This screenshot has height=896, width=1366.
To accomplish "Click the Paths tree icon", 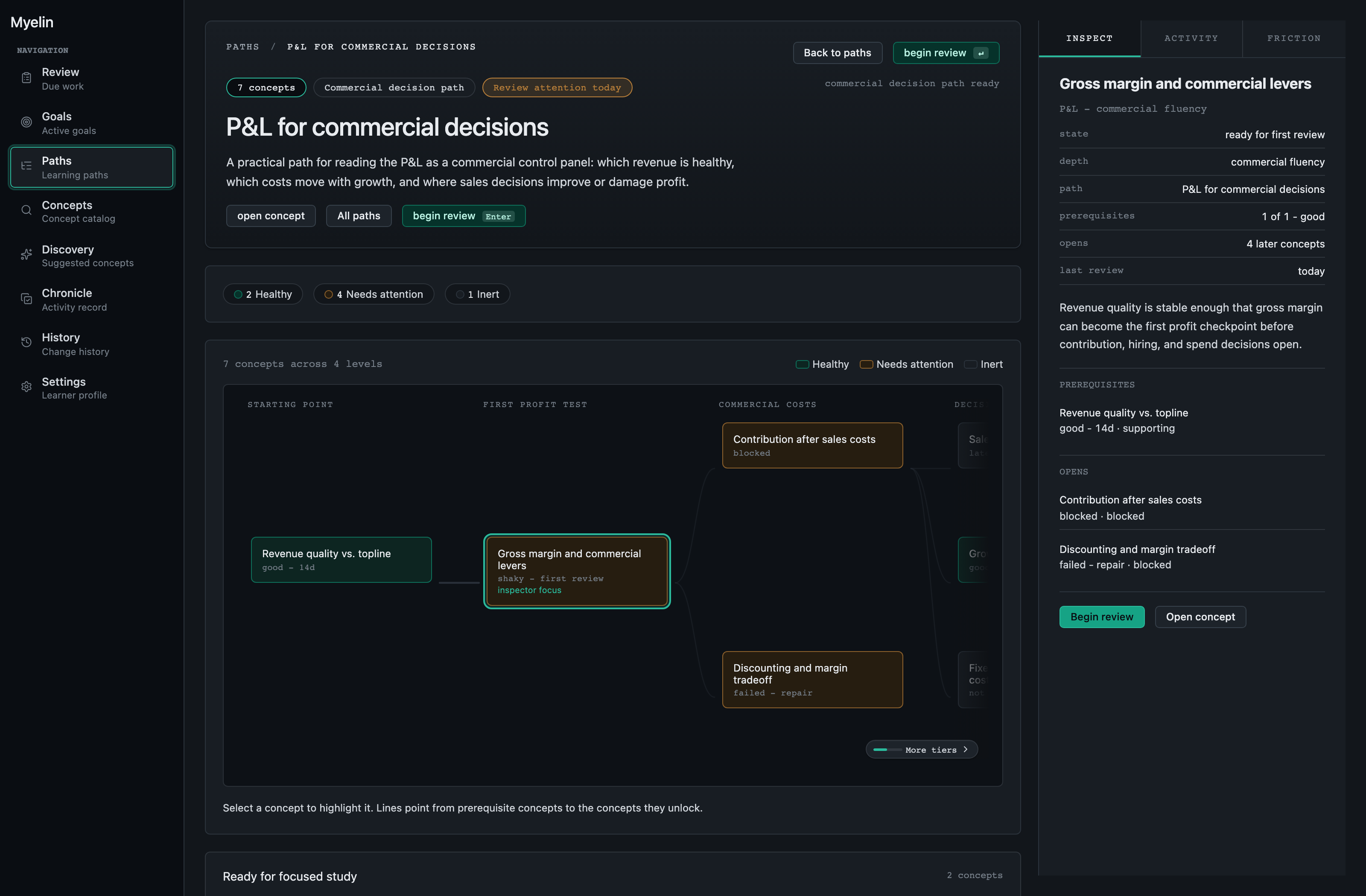I will tap(26, 166).
